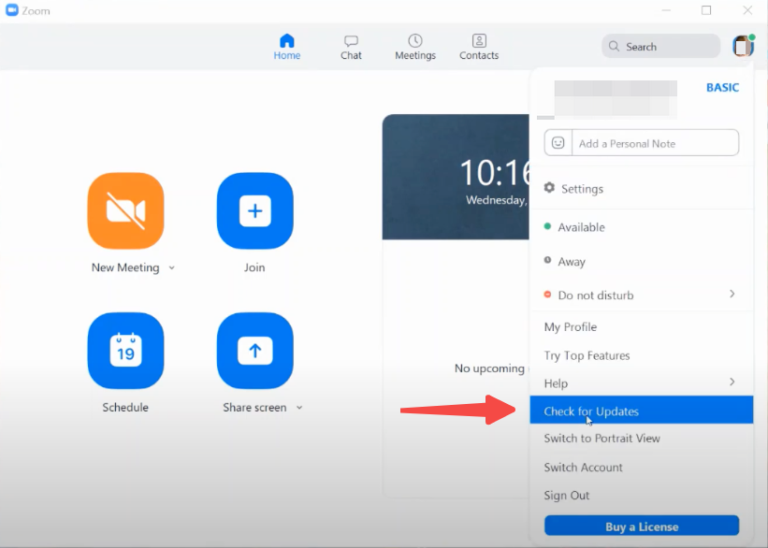Click the Zoom logo in title bar
The height and width of the screenshot is (548, 768).
coord(12,10)
